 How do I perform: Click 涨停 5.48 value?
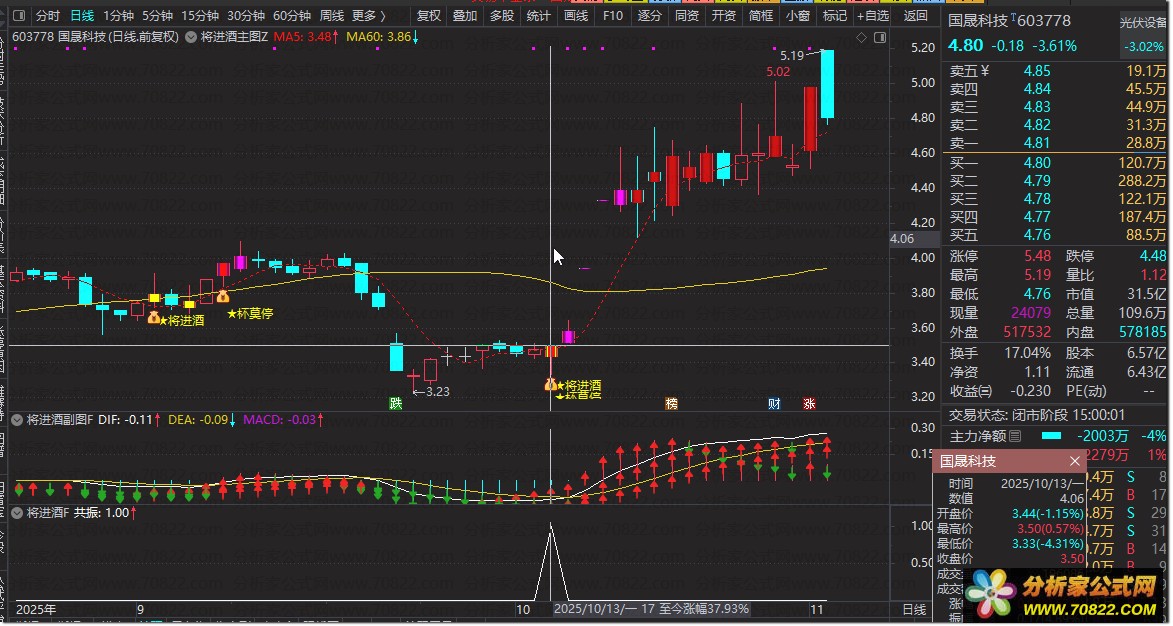(1038, 256)
